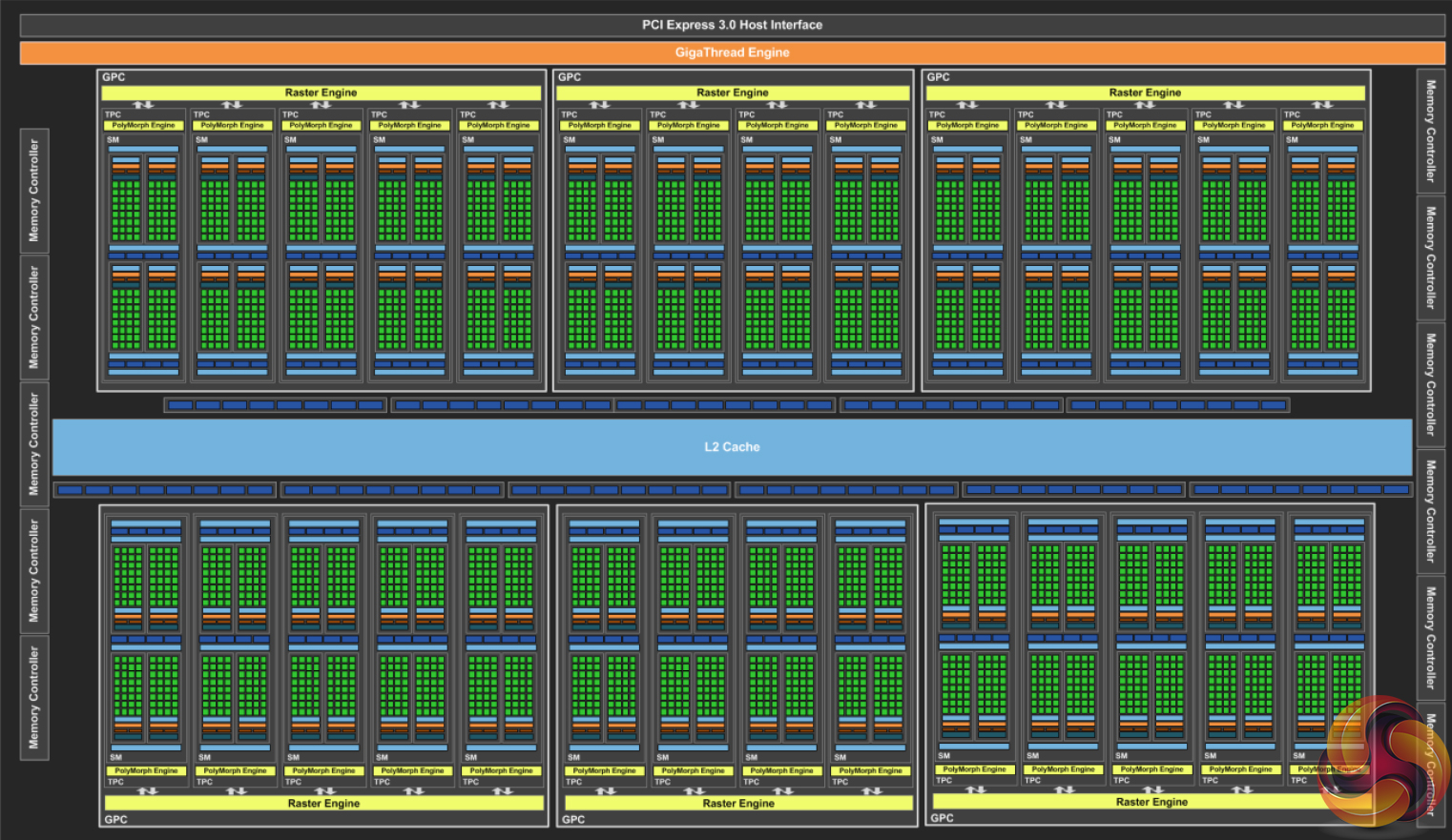
Task: Select the topmost Memory Controller on right edge
Action: (1430, 131)
